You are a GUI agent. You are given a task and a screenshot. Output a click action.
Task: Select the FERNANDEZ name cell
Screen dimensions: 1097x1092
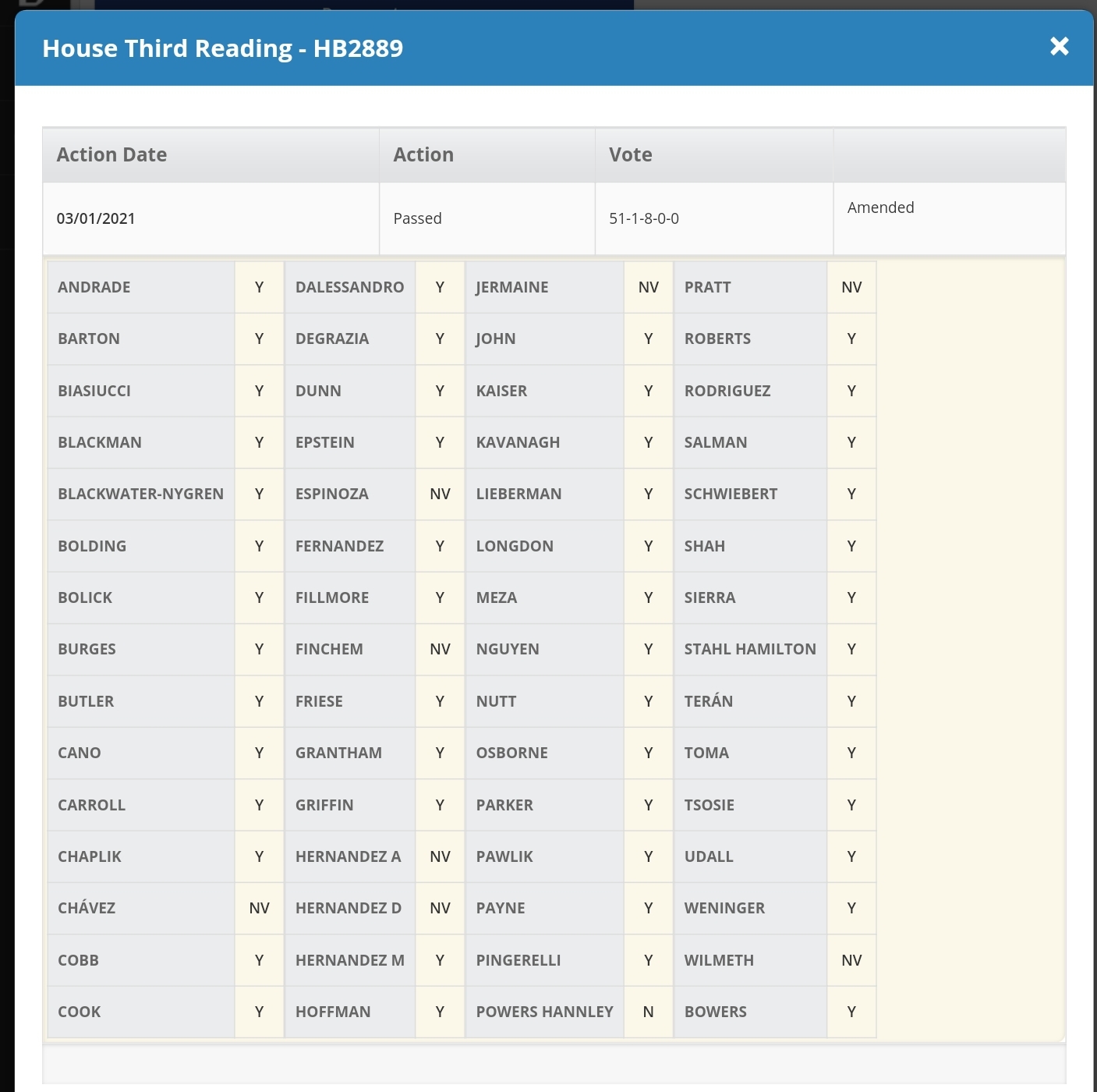click(350, 546)
